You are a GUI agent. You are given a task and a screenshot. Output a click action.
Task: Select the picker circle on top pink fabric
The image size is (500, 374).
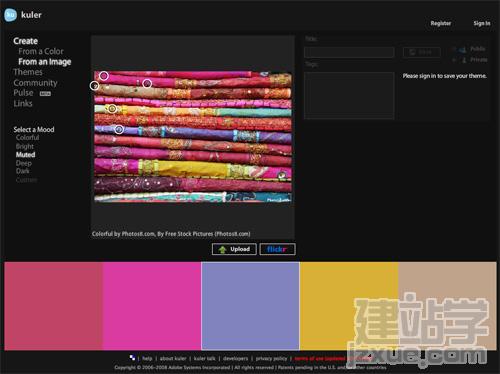point(104,76)
